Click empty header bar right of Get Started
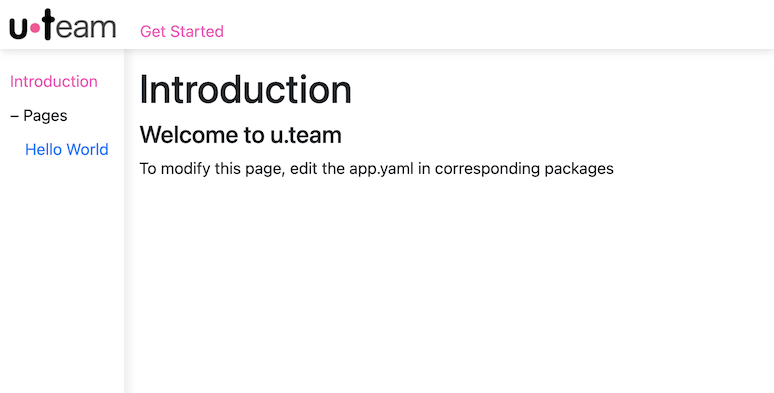Viewport: 774px width, 393px height. 499,25
